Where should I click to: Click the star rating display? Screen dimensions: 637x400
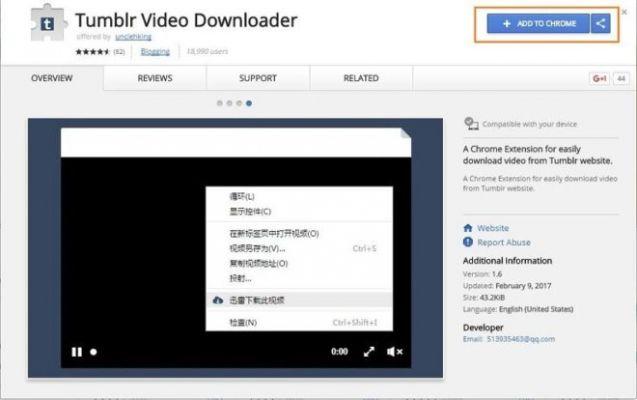(x=93, y=52)
